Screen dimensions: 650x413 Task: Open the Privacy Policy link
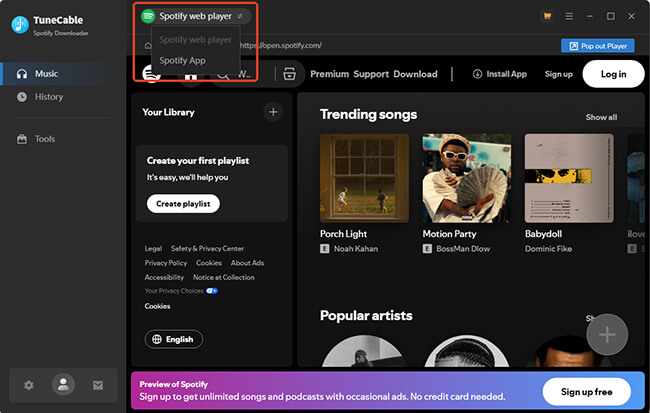[165, 263]
